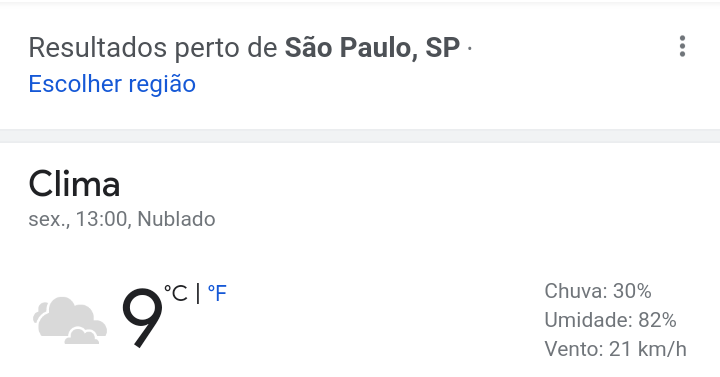Select the °C temperature unit

[x=176, y=293]
